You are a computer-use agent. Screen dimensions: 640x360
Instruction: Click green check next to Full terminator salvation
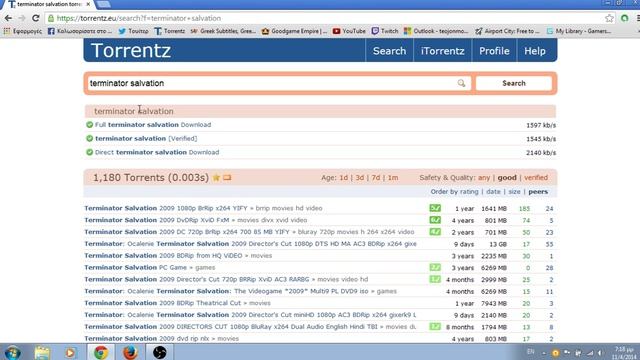[x=90, y=125]
